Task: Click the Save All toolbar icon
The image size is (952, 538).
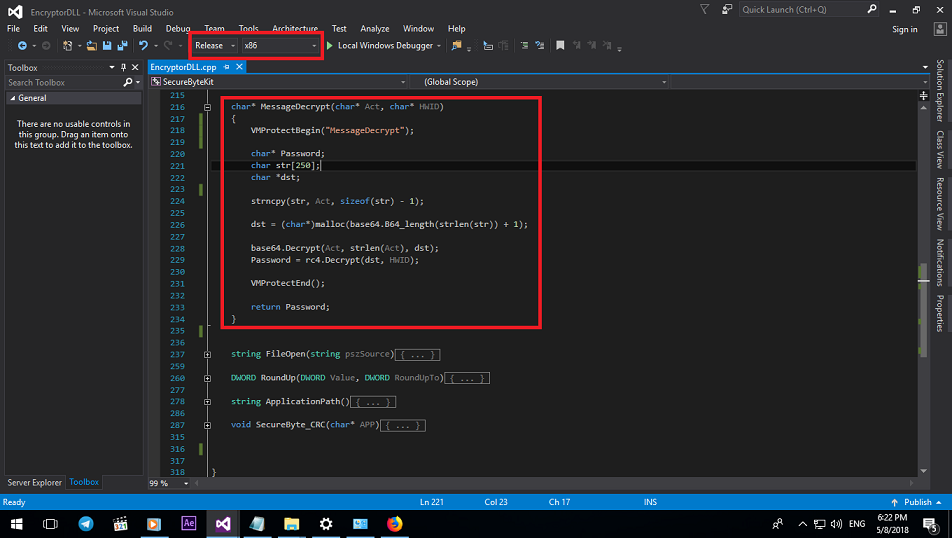Action: [x=122, y=46]
